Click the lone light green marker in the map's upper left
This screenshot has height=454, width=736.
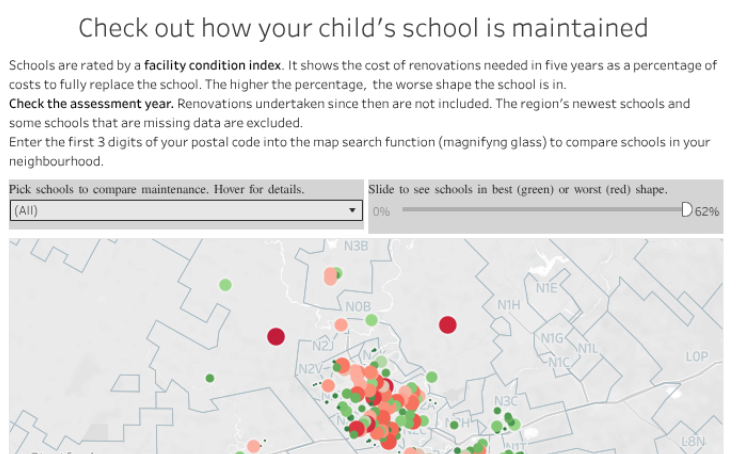(x=226, y=285)
